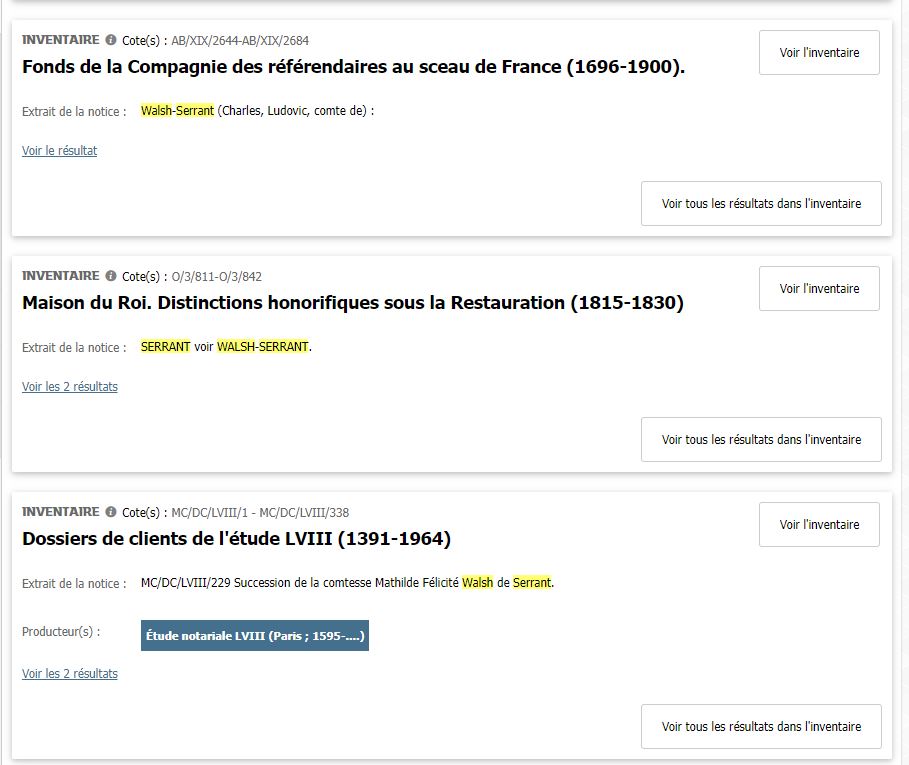Click 'Voir les 2 résultats' under Dossiers de clients
The width and height of the screenshot is (909, 765).
click(69, 674)
